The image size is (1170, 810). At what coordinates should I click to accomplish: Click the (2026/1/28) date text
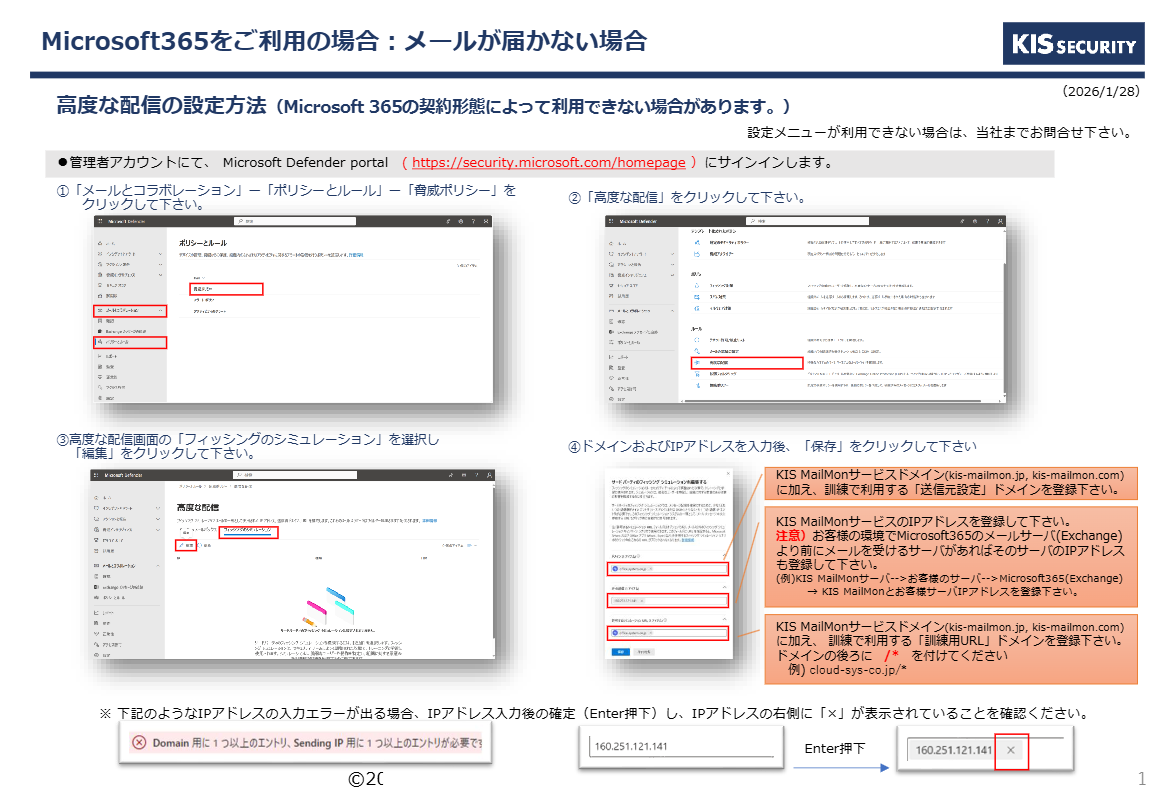coord(1101,92)
